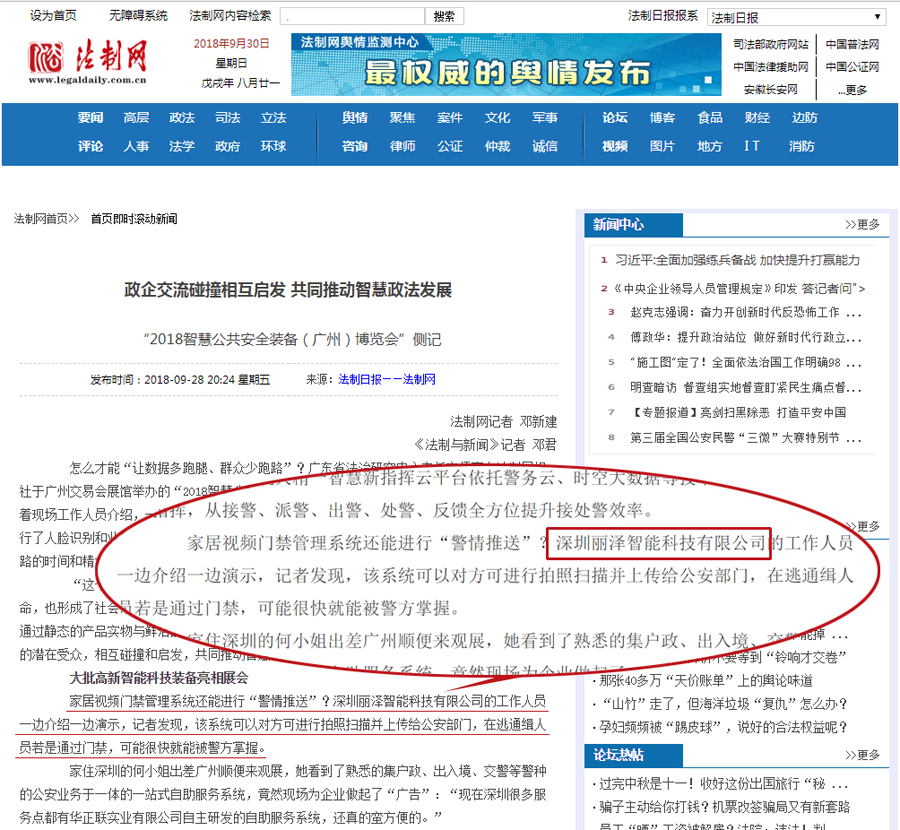Image resolution: width=900 pixels, height=830 pixels.
Task: Open 中央企业领导人员管理规定 news item
Action: pyautogui.click(x=739, y=288)
